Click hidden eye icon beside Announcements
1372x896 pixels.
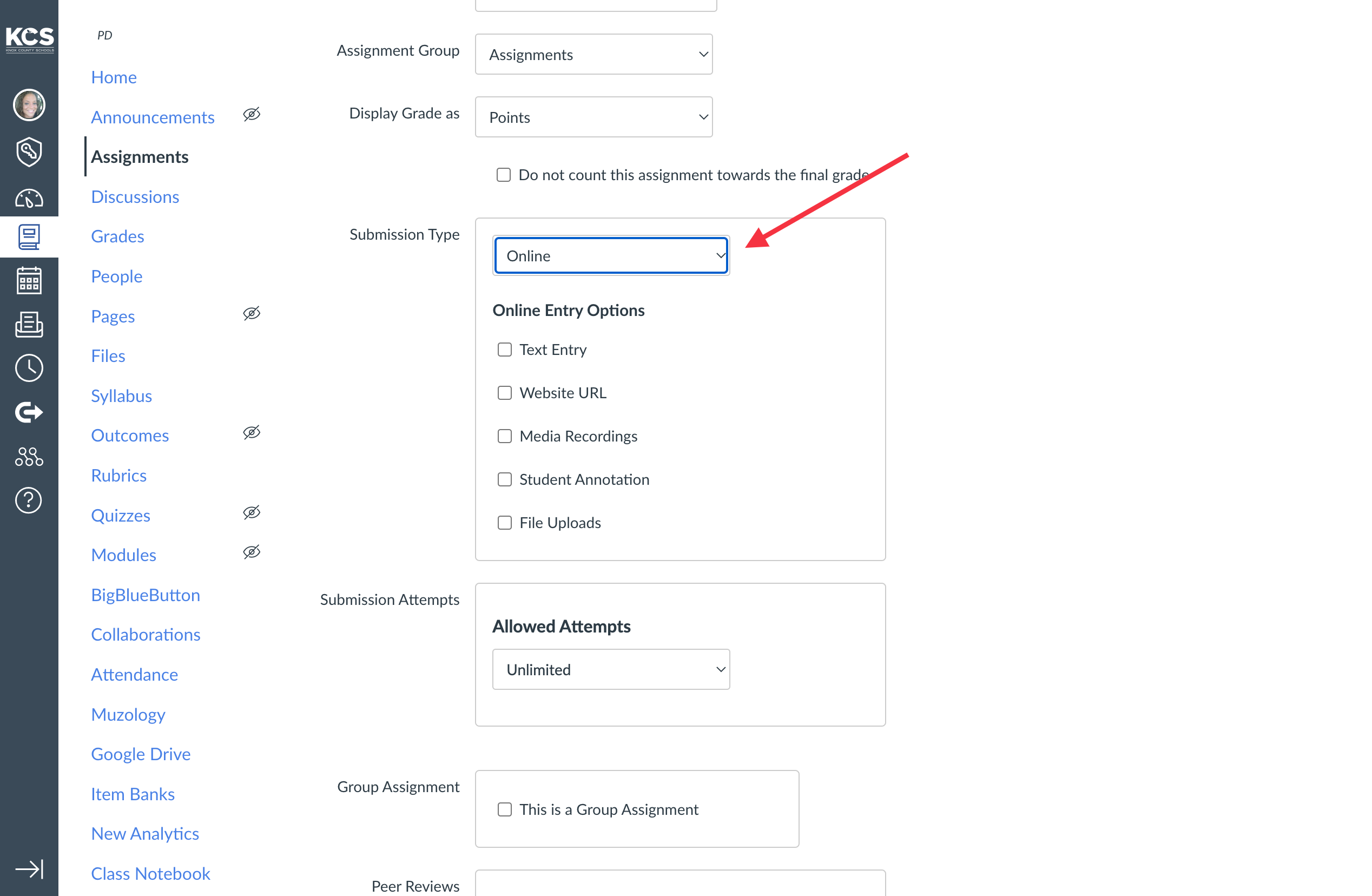(x=252, y=114)
